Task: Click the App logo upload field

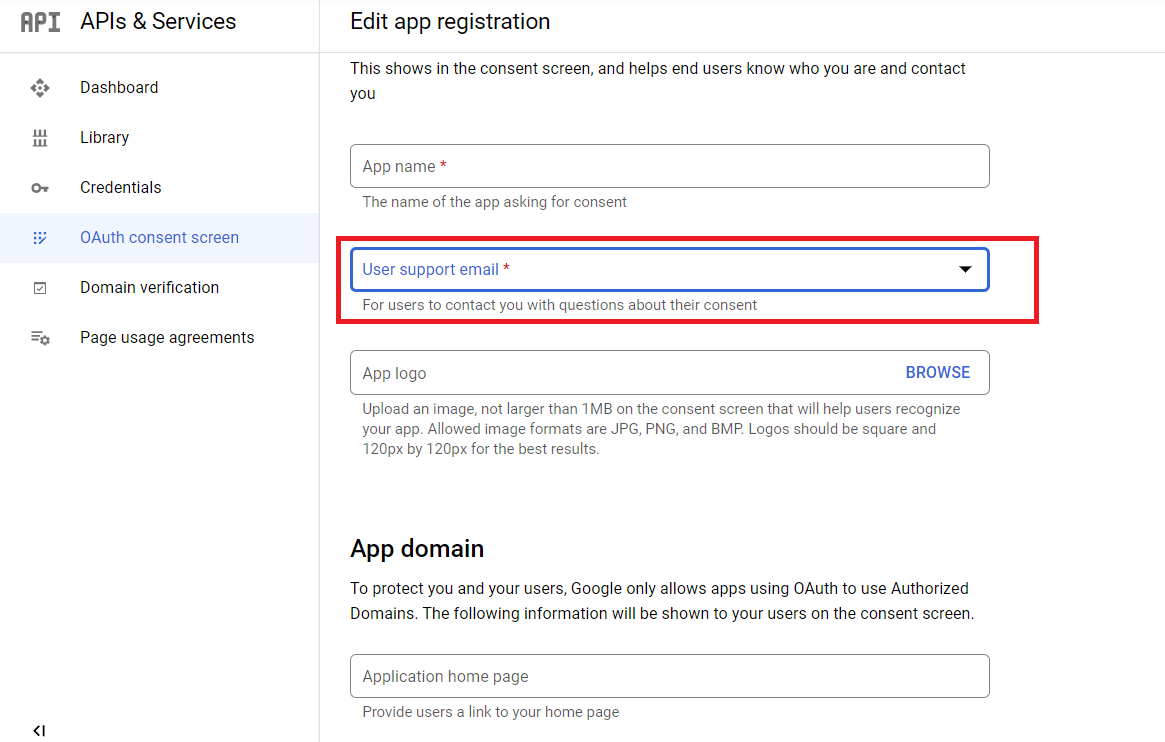Action: pyautogui.click(x=669, y=373)
